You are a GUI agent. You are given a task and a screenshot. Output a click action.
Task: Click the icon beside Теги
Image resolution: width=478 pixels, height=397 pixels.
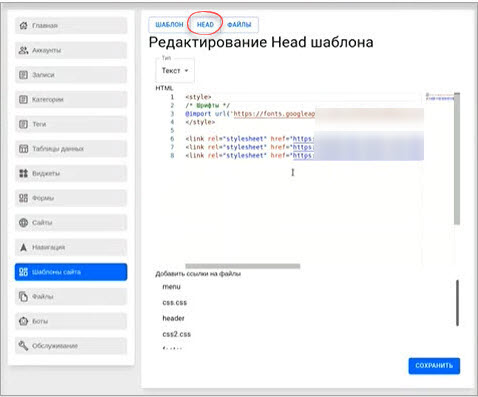[x=23, y=124]
